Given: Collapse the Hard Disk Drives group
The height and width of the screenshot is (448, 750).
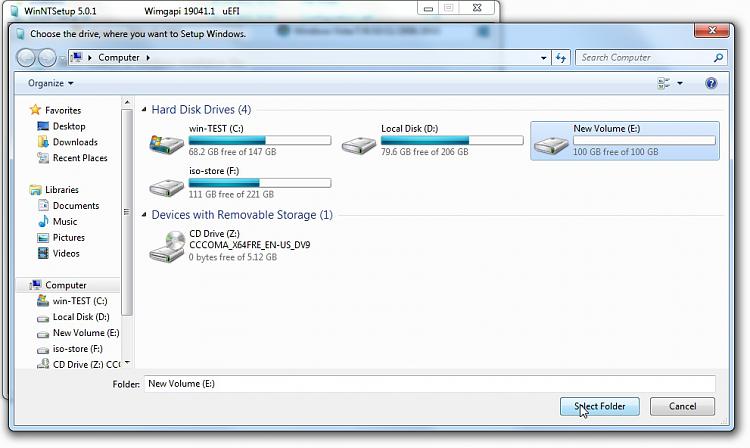Looking at the screenshot, I should pyautogui.click(x=144, y=109).
